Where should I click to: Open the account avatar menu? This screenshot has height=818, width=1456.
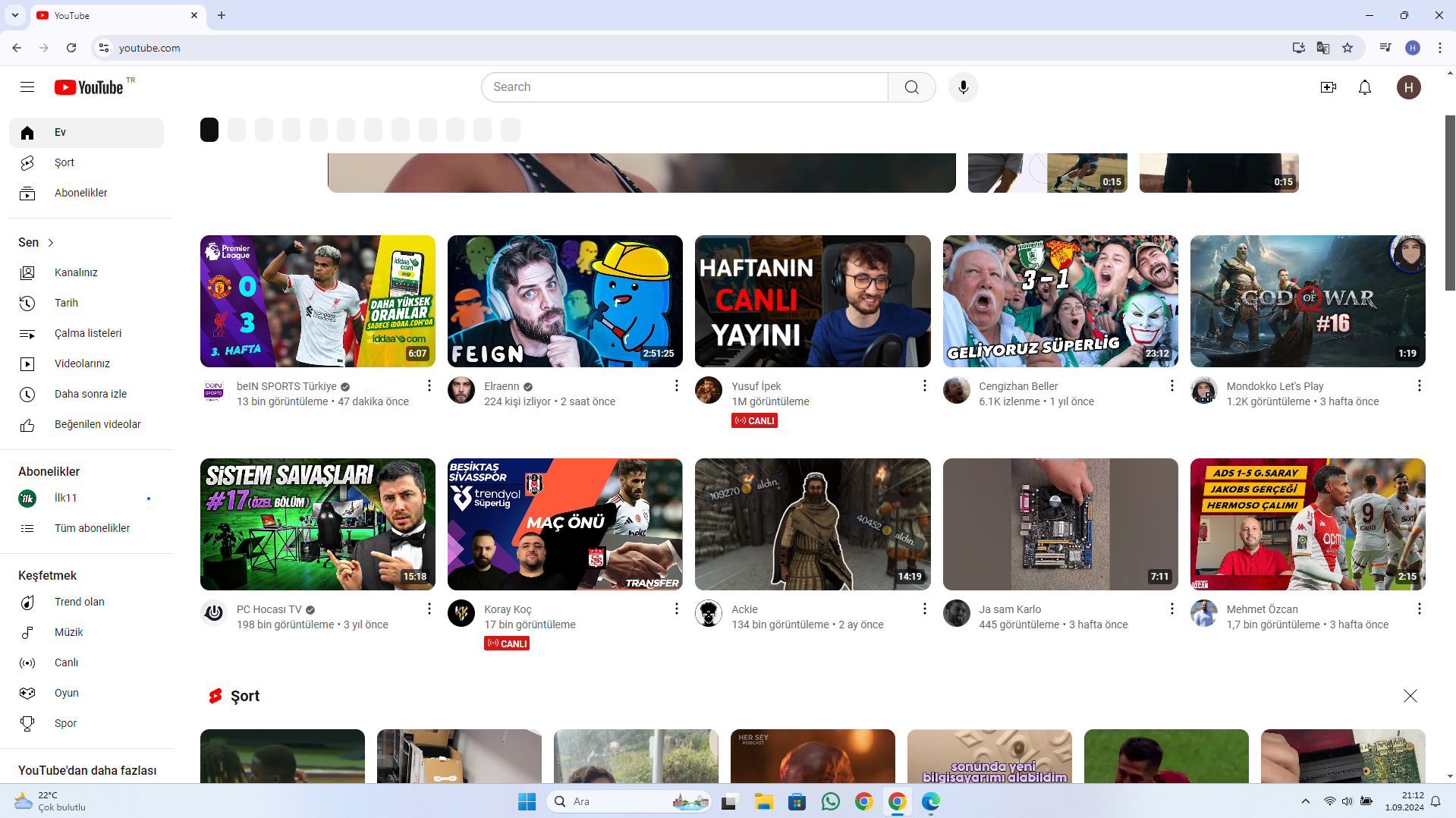tap(1409, 87)
